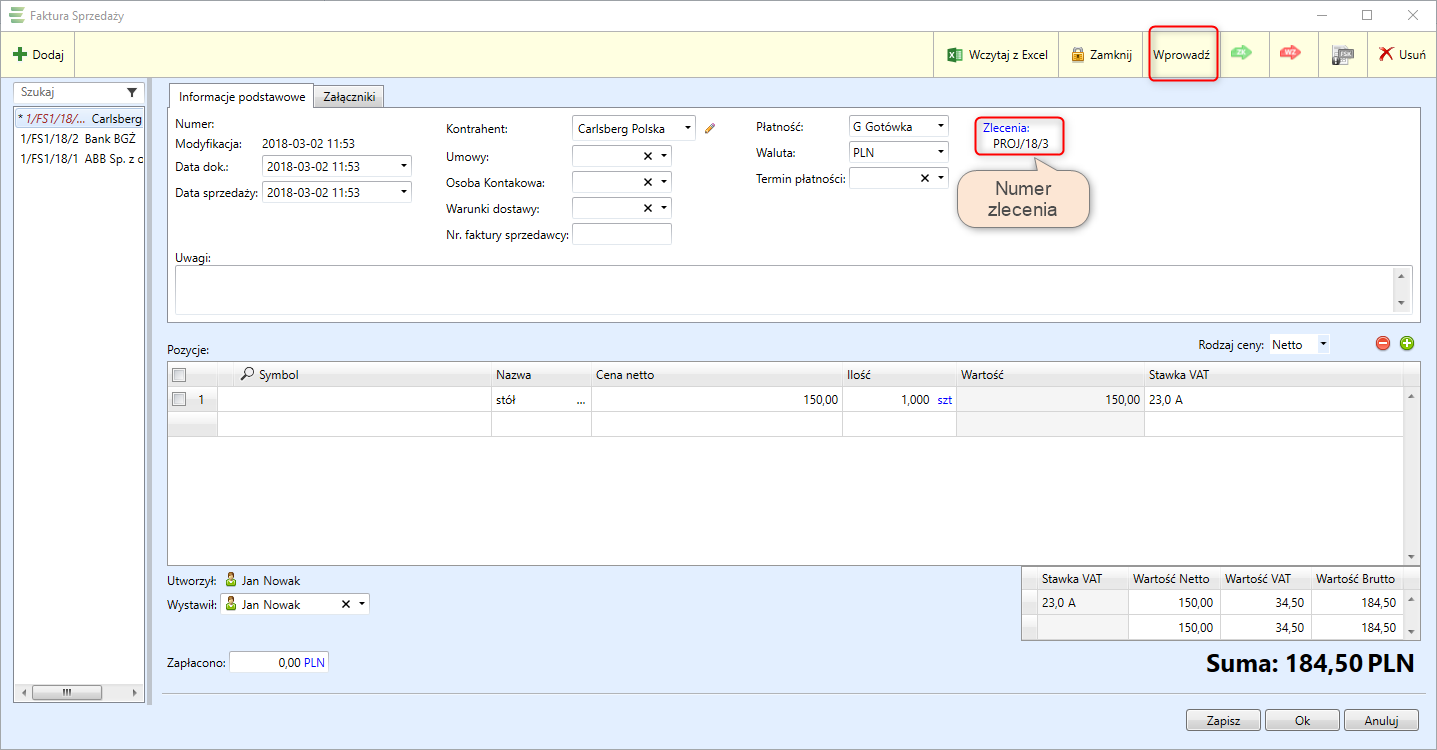Toggle the select-all checkbox in positions header
The height and width of the screenshot is (750, 1437).
click(x=179, y=375)
